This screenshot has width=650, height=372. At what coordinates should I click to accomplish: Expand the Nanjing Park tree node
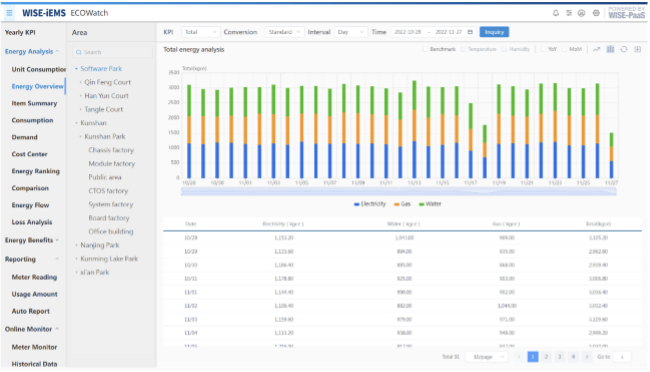point(76,246)
